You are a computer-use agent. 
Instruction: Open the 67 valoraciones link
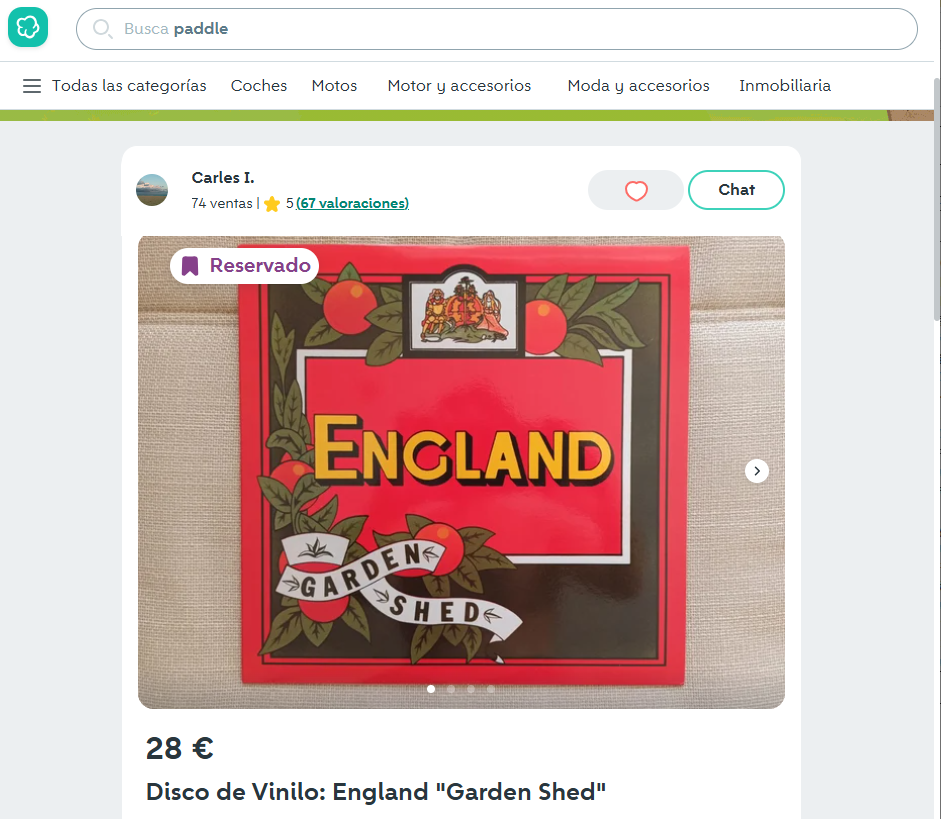[x=353, y=203]
